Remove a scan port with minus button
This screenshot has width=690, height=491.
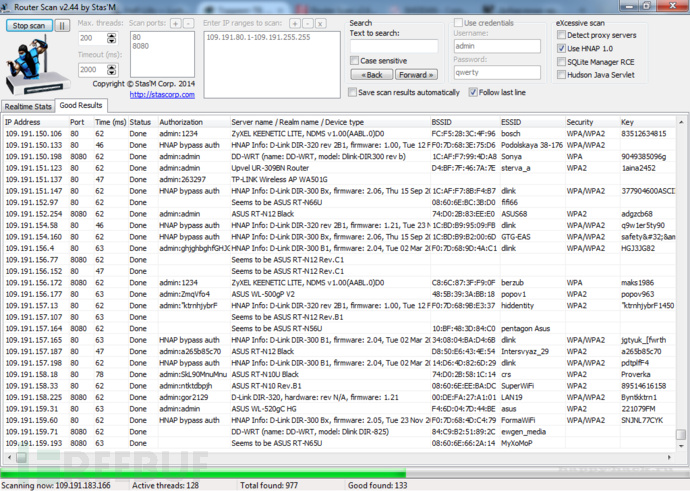(x=188, y=23)
